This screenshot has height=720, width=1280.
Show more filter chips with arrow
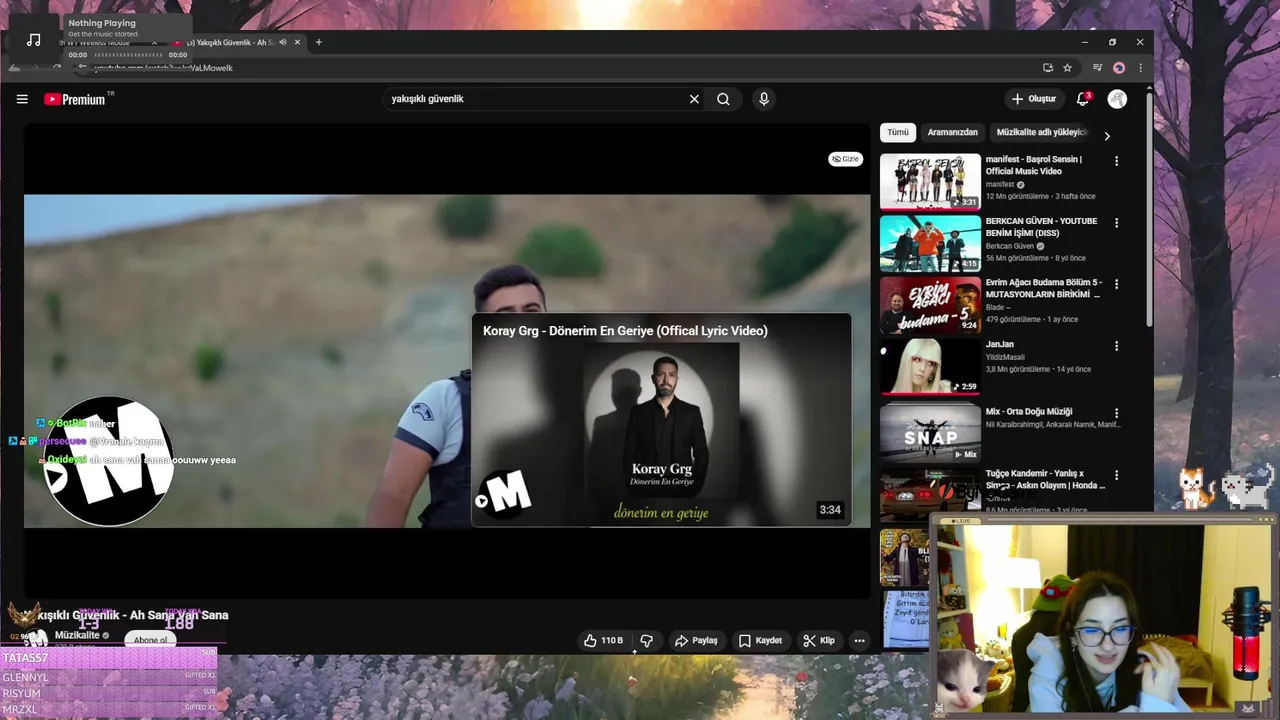tap(1107, 135)
